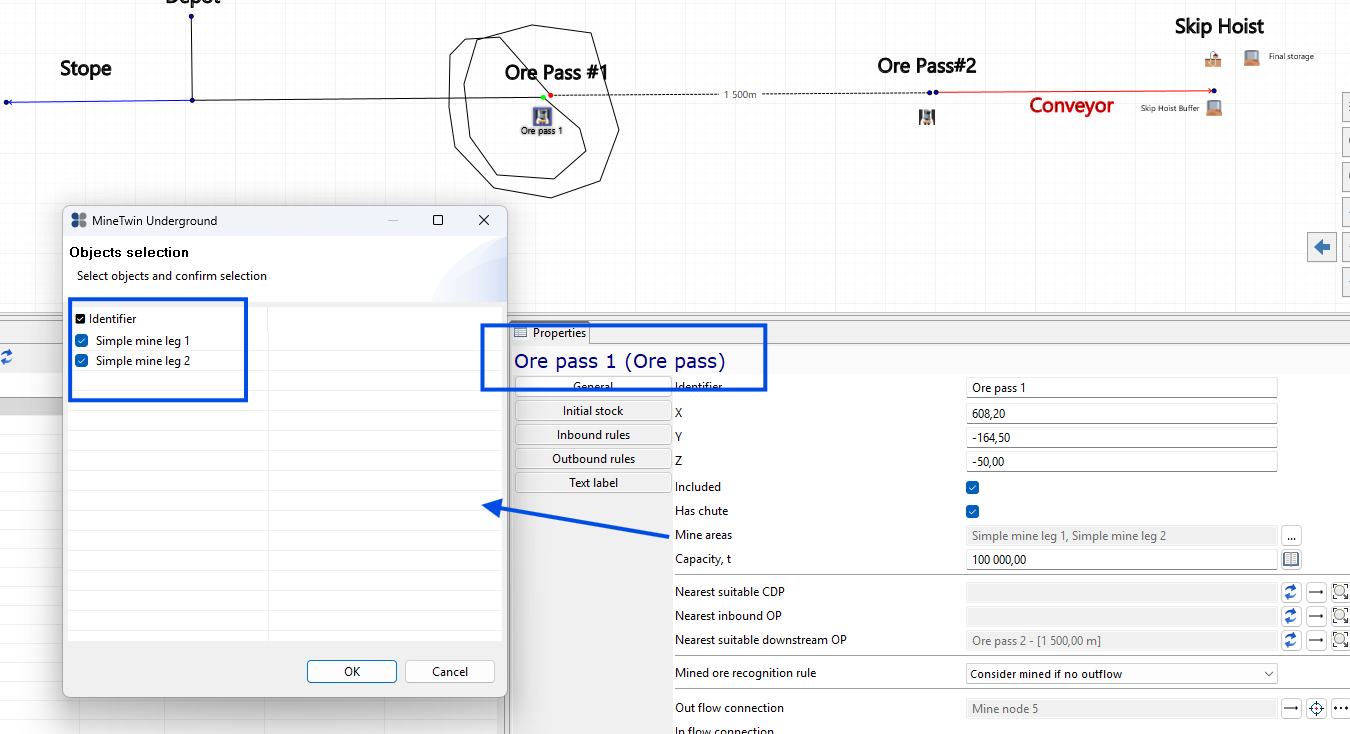Toggle the Identifier header checkbox

click(80, 319)
